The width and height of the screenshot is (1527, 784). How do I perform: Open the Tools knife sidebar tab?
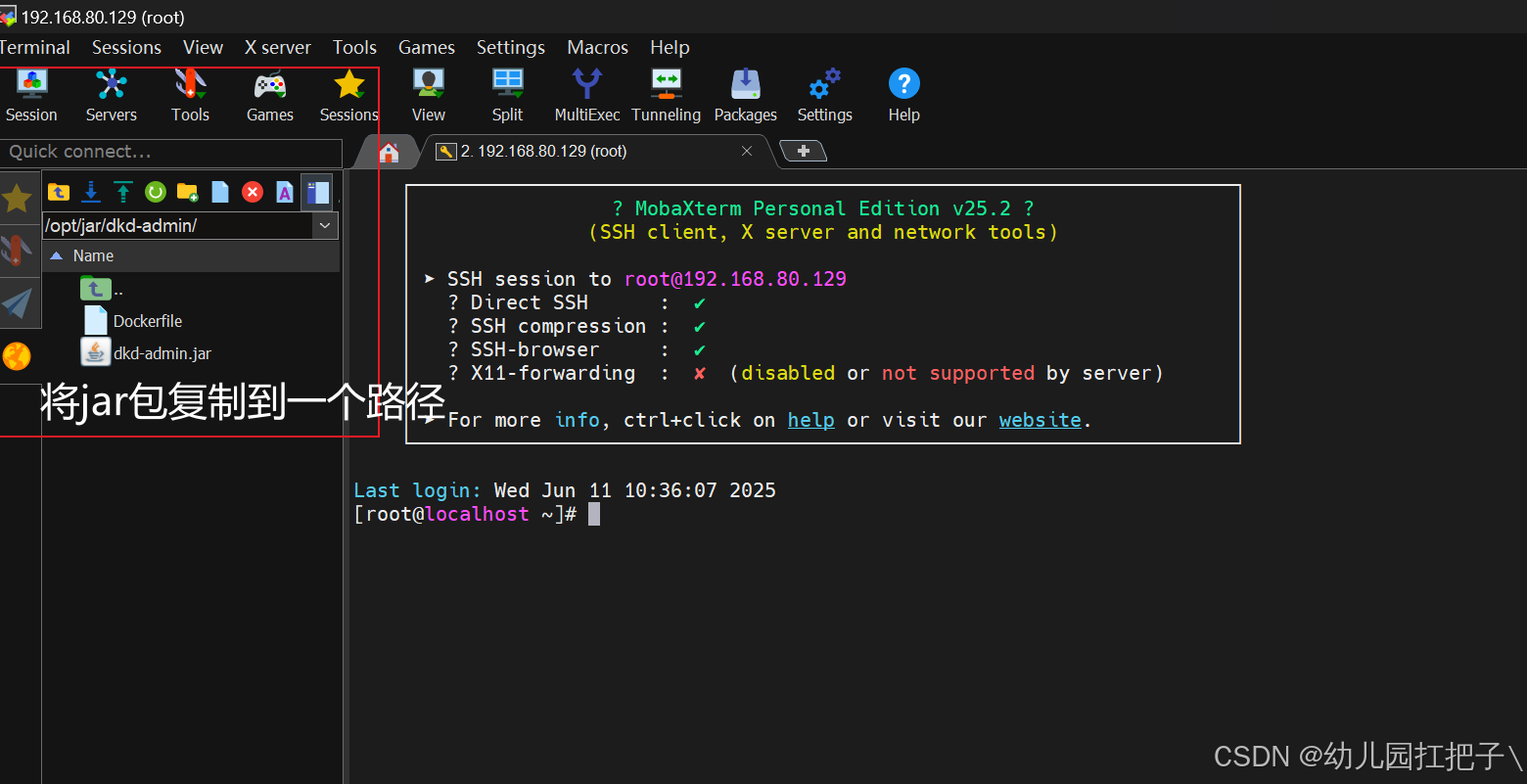pyautogui.click(x=17, y=251)
